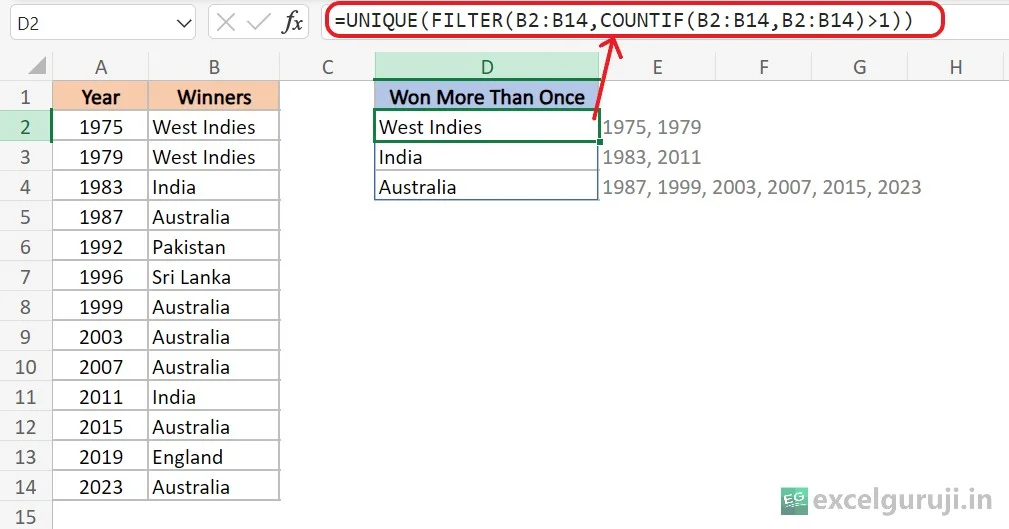Open Insert Function with the fx icon

click(292, 23)
